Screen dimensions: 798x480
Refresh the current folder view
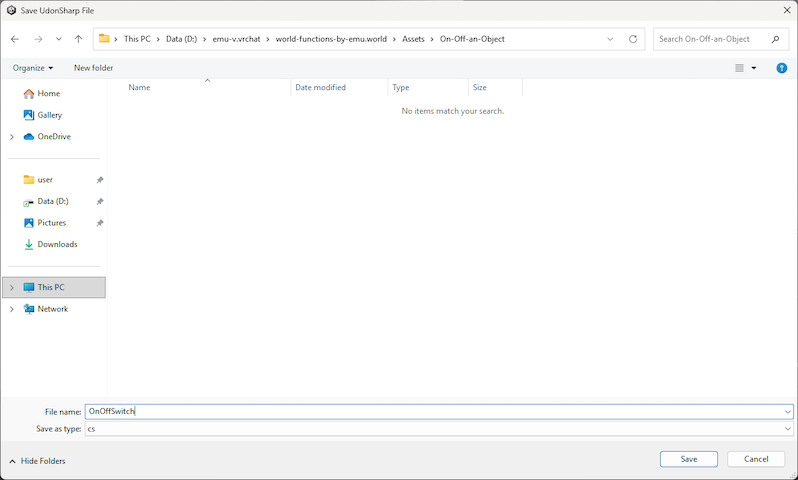click(x=633, y=39)
